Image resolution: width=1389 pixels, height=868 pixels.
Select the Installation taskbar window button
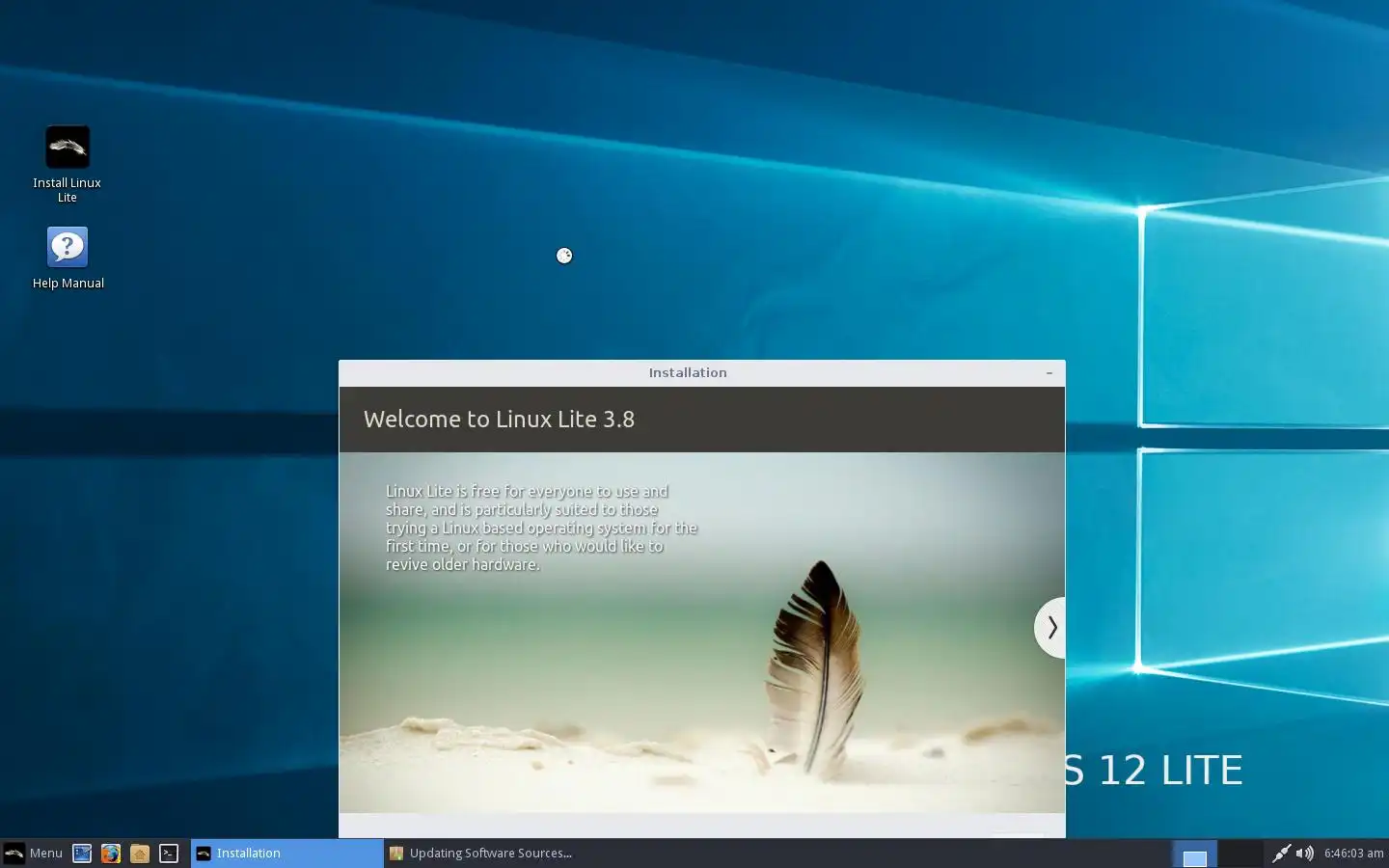[287, 853]
